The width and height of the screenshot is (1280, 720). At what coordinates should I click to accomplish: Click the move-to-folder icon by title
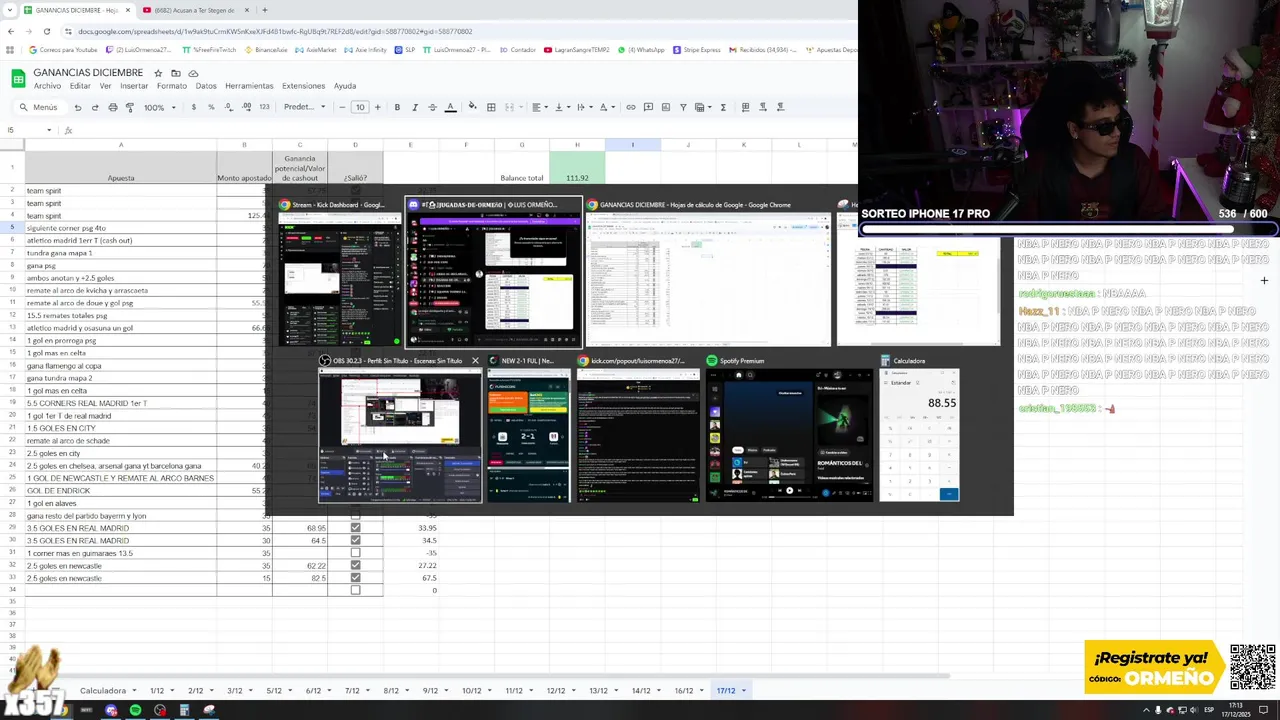tap(175, 73)
